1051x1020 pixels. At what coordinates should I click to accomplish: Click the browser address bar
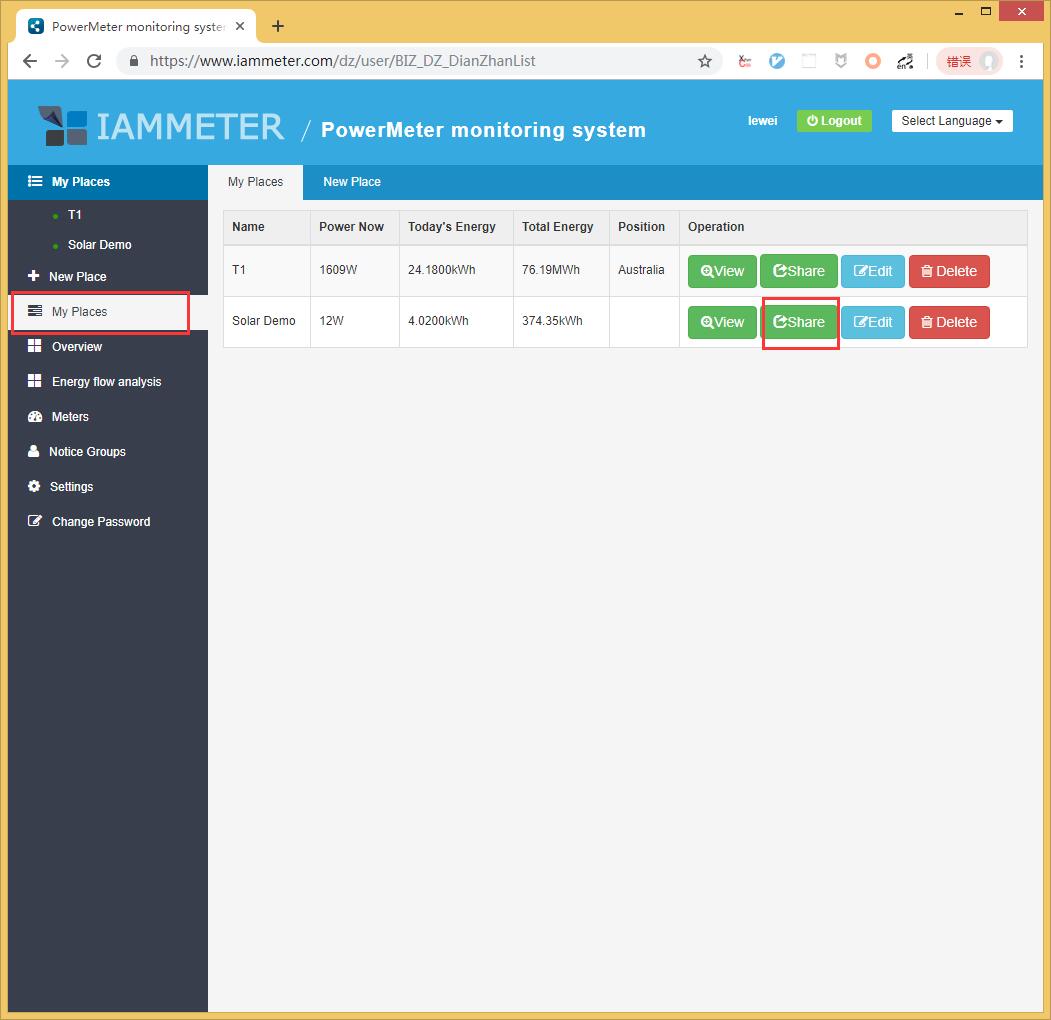coord(420,61)
